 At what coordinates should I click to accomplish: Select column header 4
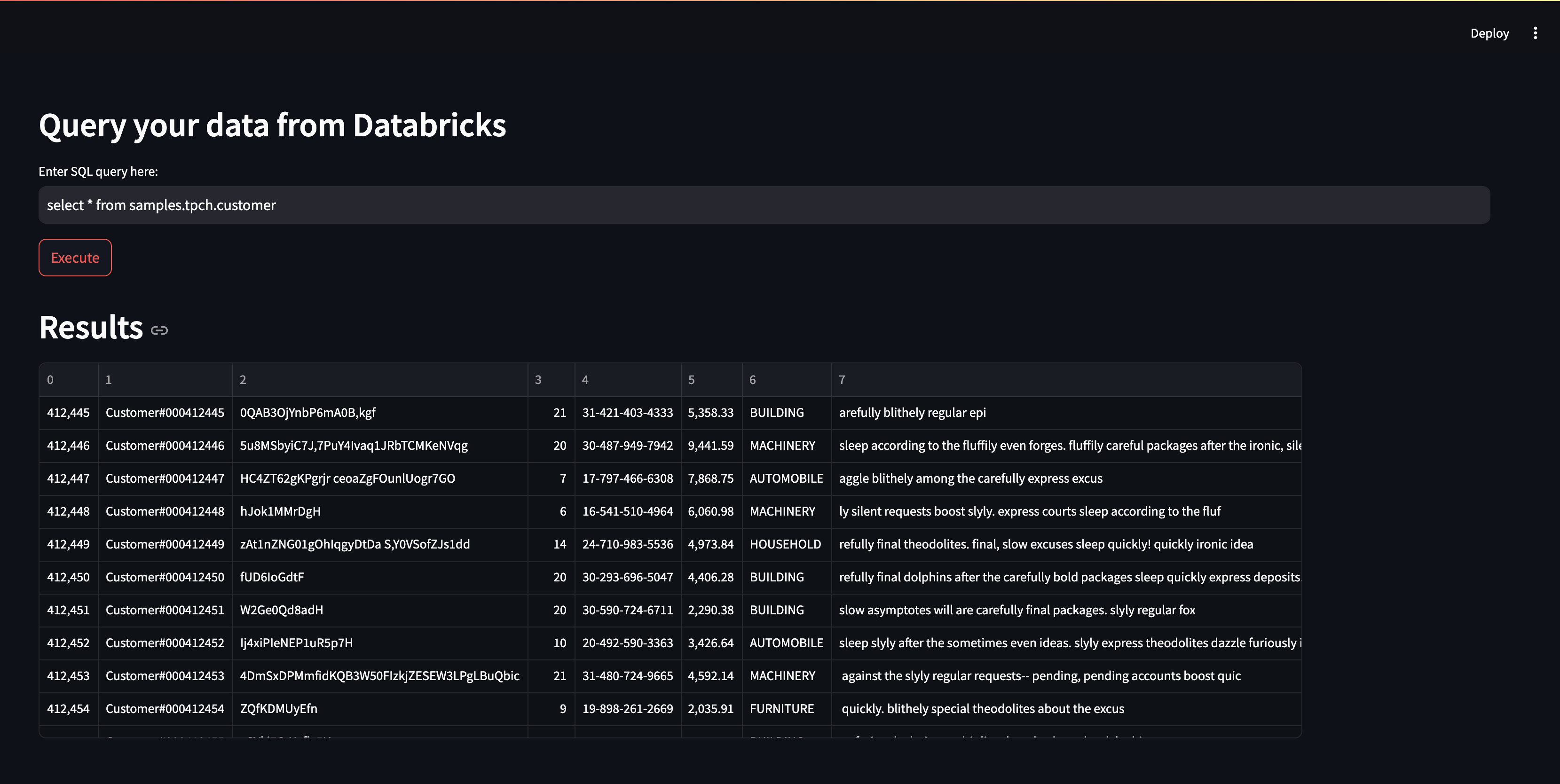(x=628, y=380)
